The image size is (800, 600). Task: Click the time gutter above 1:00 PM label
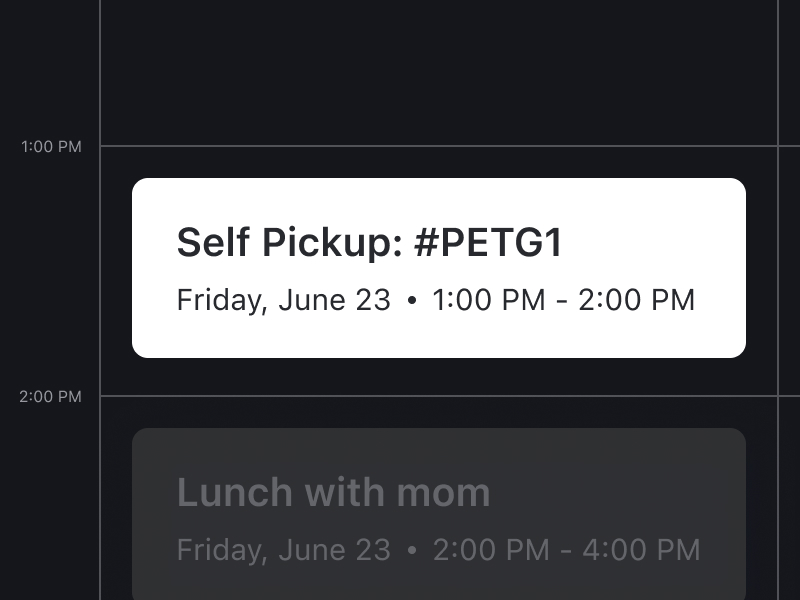coord(50,70)
